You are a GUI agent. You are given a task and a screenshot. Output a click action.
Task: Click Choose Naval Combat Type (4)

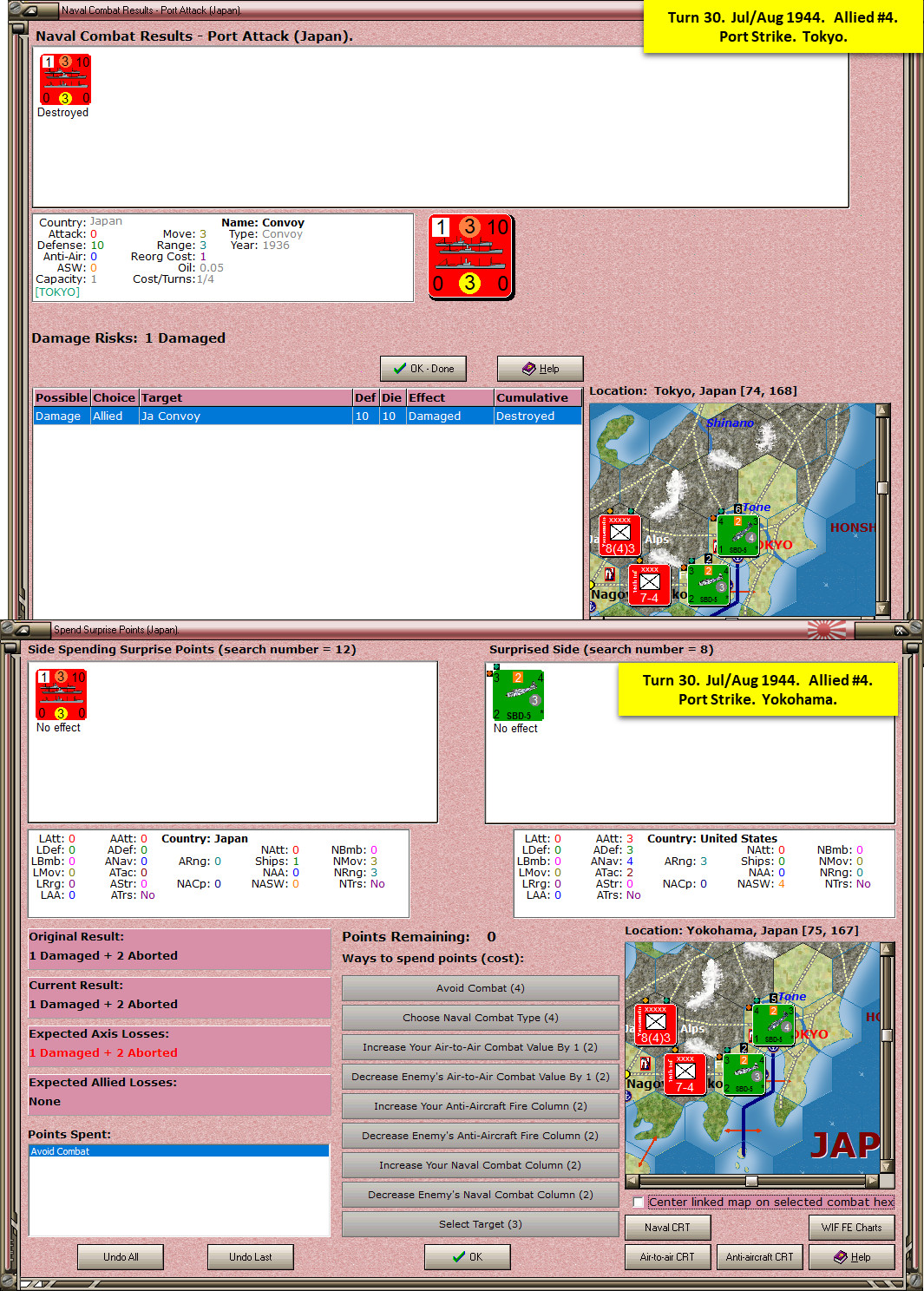[x=480, y=1018]
